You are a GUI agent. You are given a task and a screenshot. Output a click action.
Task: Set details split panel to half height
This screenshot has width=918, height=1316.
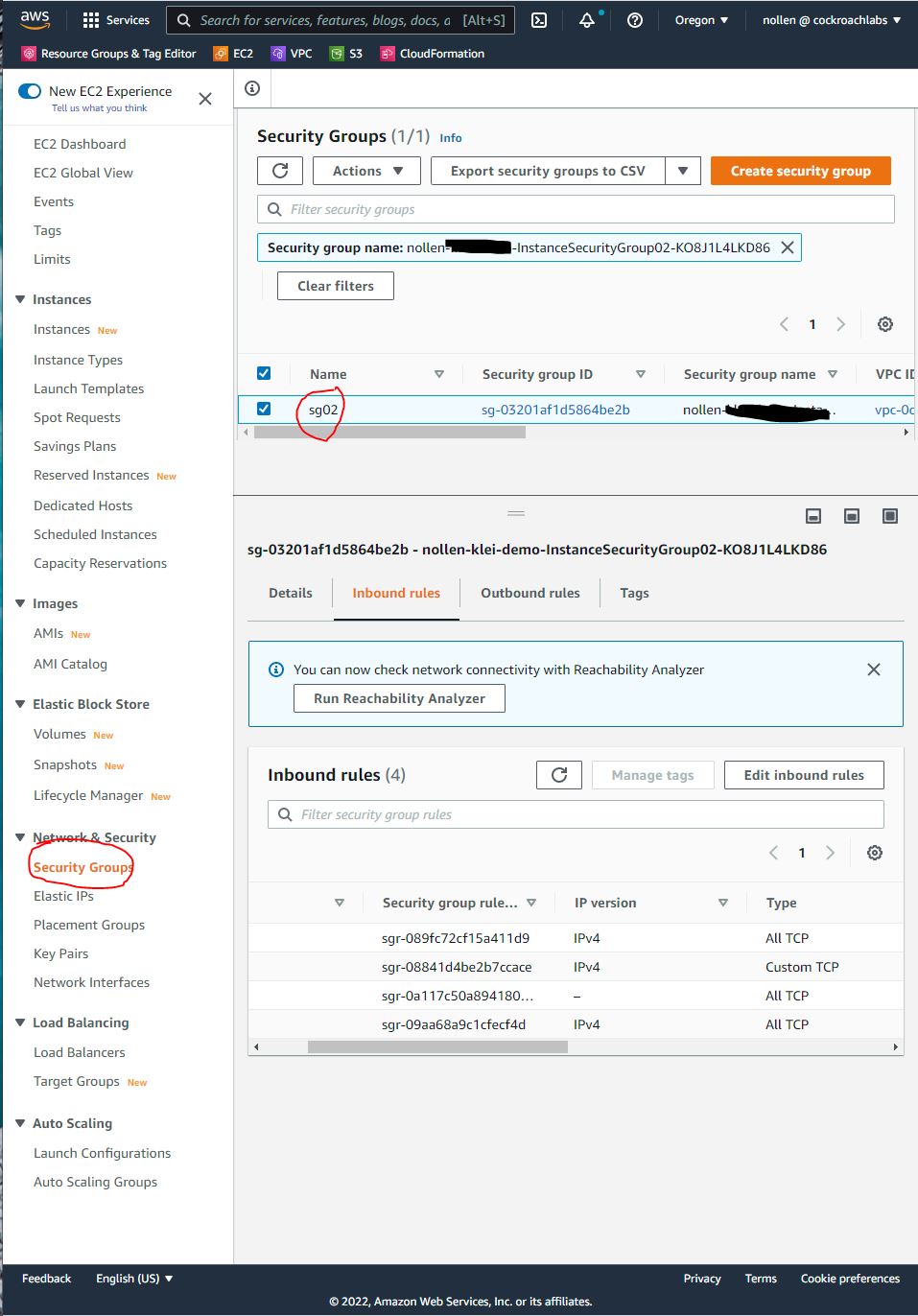[x=852, y=516]
